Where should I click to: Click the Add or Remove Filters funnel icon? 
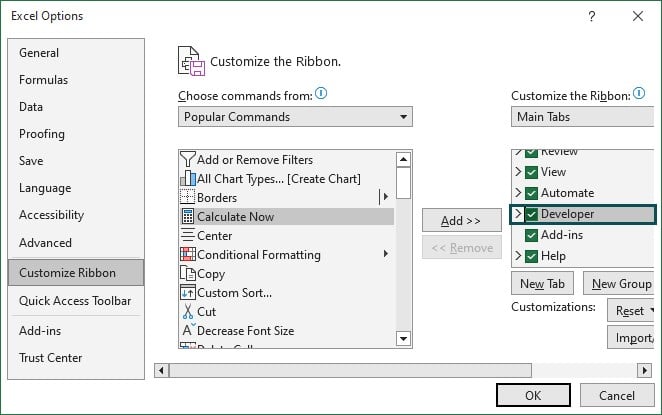pos(187,160)
